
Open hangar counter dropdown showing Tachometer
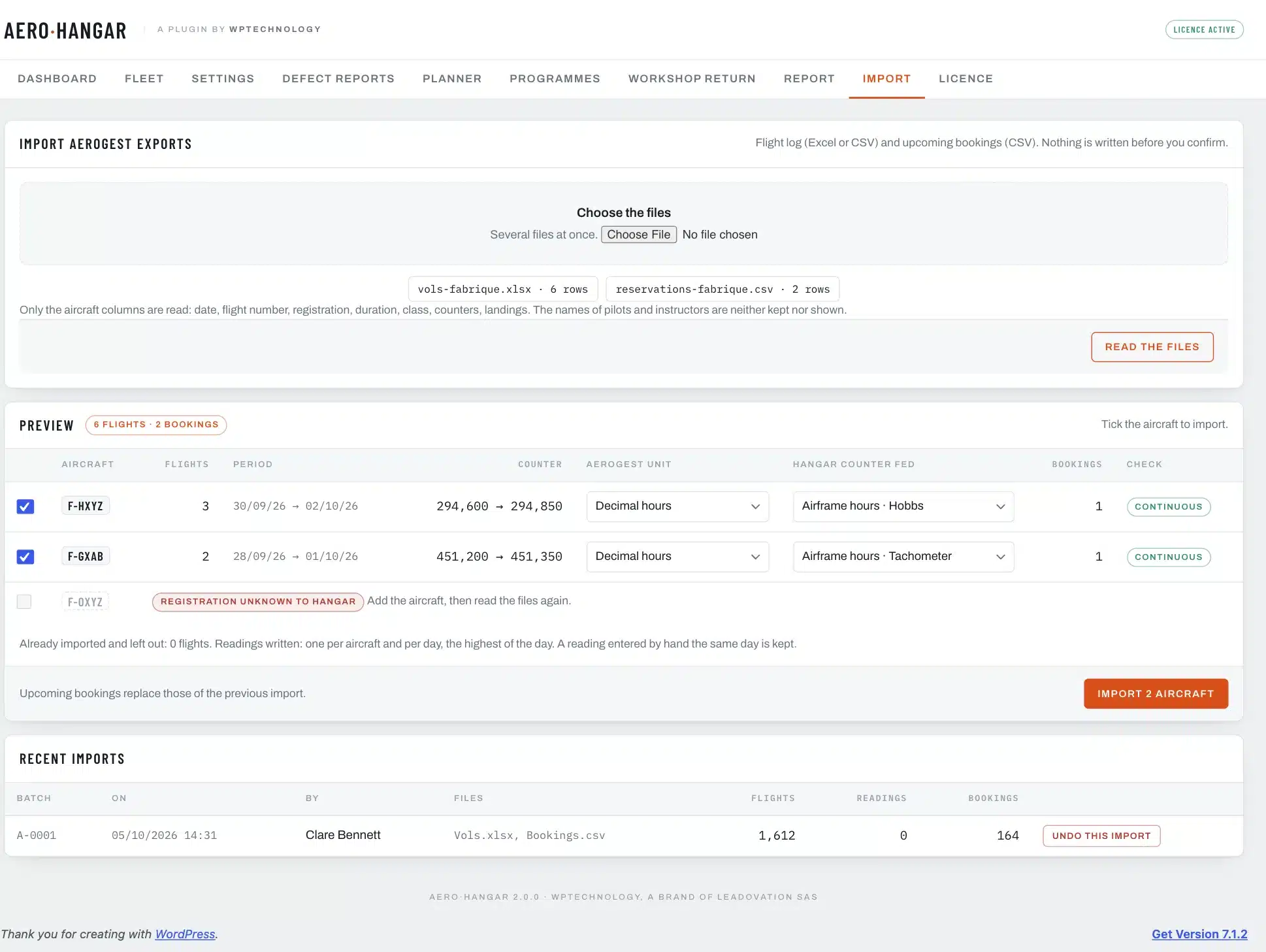903,557
